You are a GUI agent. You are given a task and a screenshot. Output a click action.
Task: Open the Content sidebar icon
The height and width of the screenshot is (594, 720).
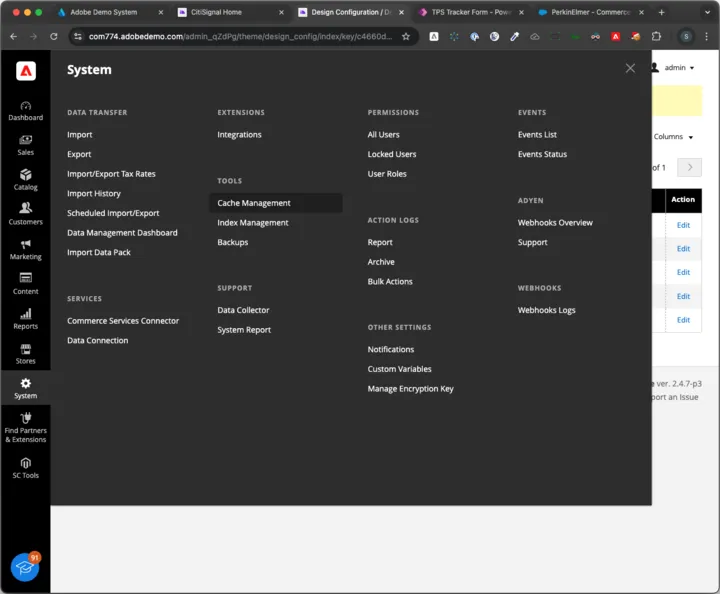[x=25, y=285]
